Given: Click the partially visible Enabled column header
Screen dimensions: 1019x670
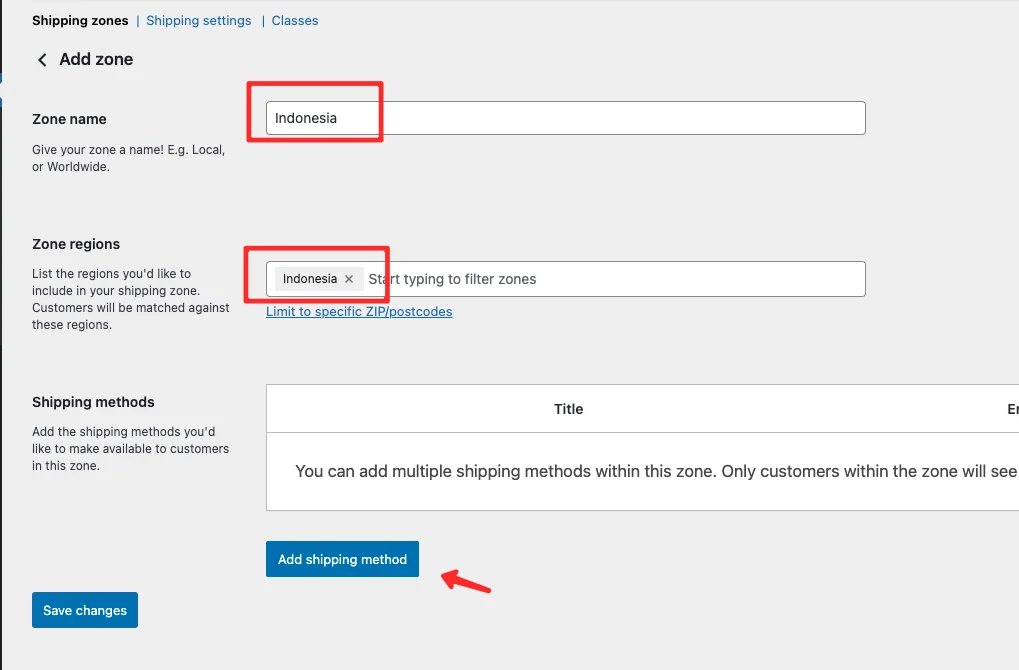Looking at the screenshot, I should [x=1011, y=409].
